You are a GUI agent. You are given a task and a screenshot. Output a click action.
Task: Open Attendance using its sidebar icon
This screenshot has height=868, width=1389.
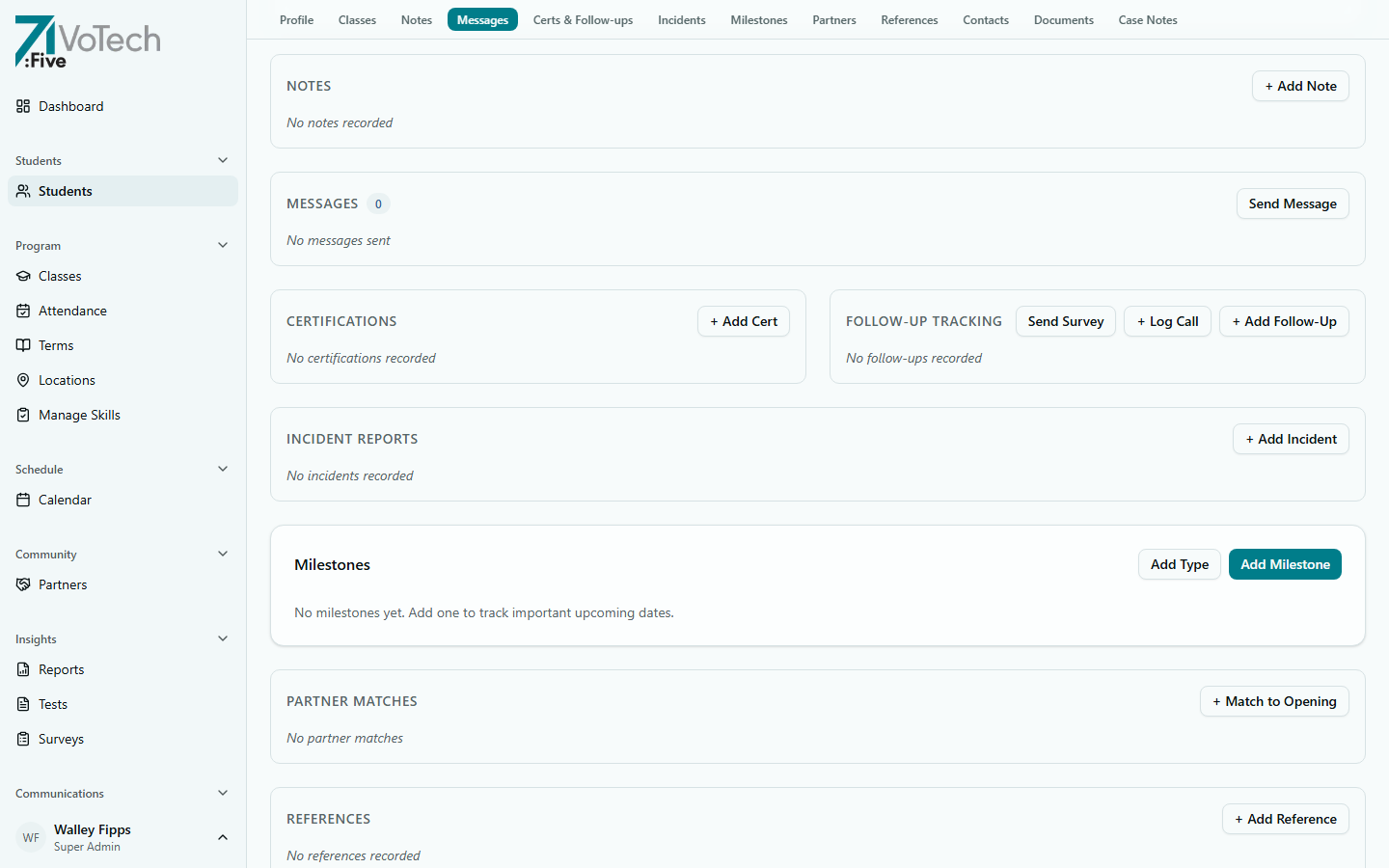[23, 311]
